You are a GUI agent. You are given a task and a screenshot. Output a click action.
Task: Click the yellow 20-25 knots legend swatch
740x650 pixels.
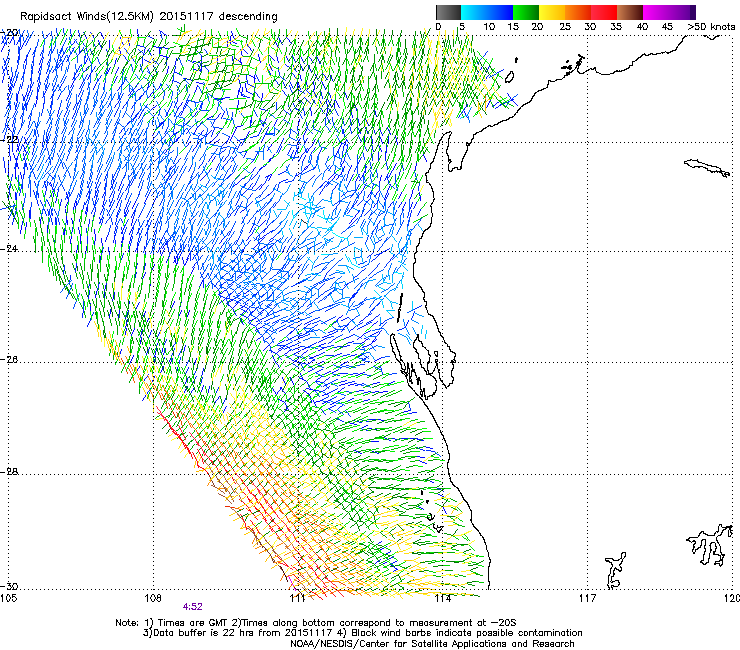click(552, 12)
